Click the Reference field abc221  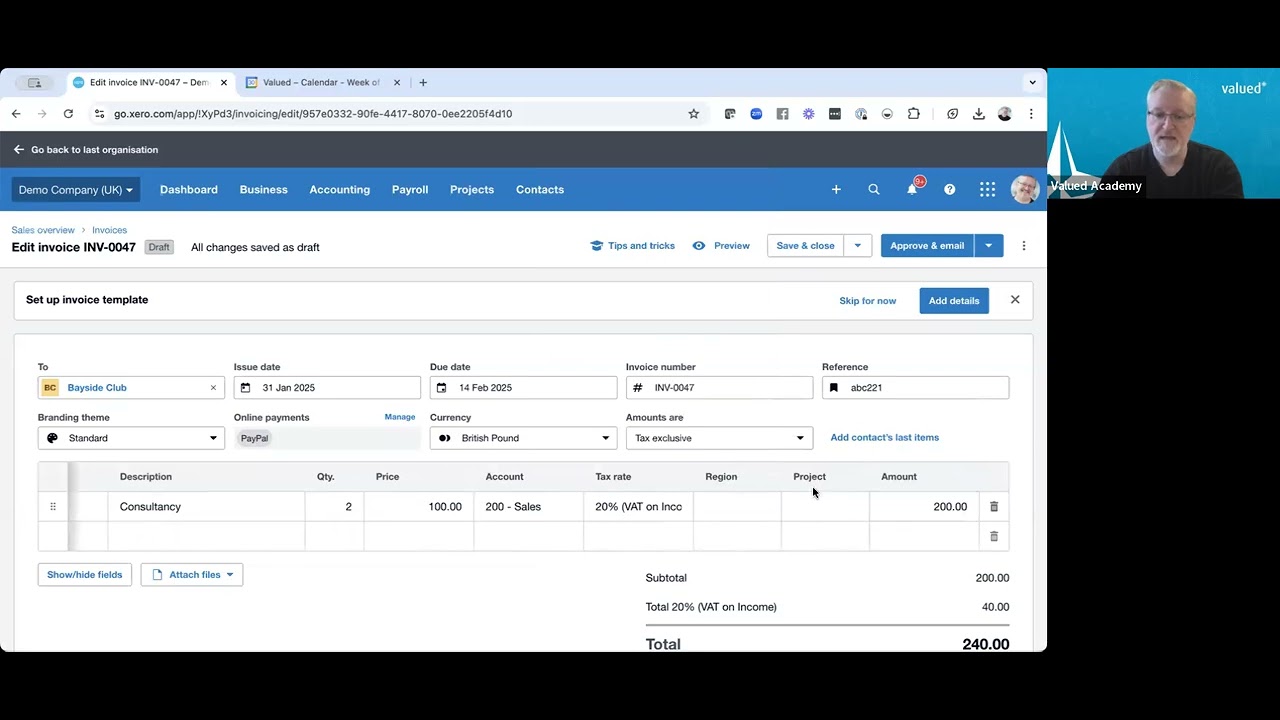tap(916, 388)
